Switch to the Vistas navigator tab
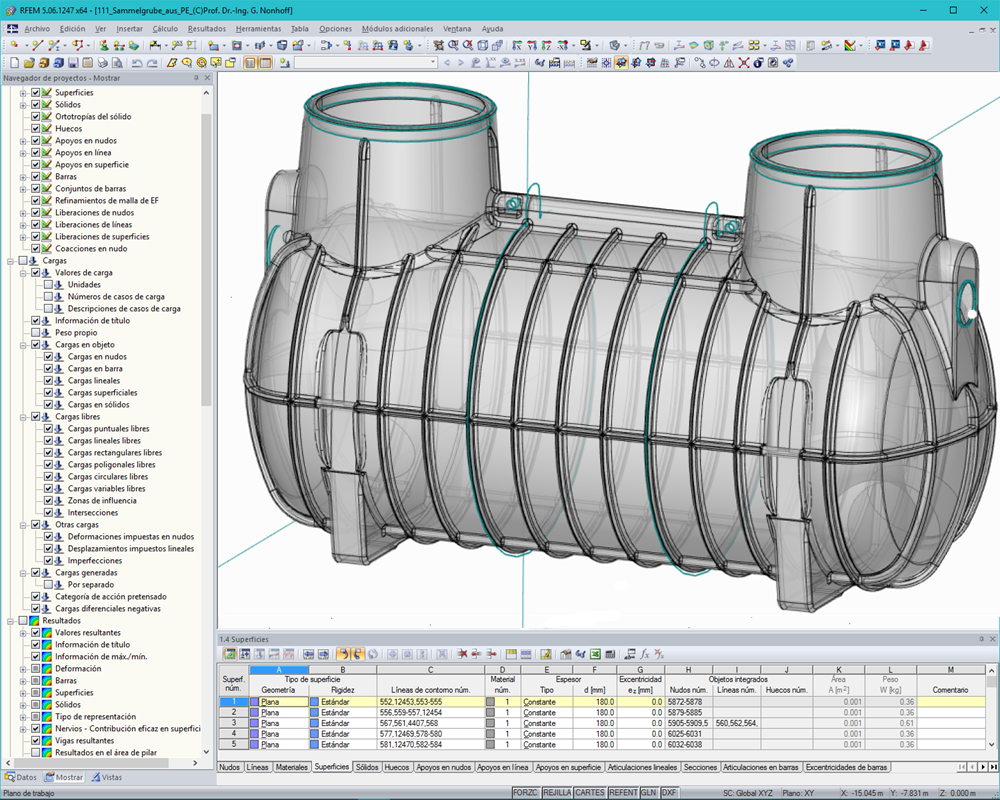1000x800 pixels. pyautogui.click(x=107, y=777)
